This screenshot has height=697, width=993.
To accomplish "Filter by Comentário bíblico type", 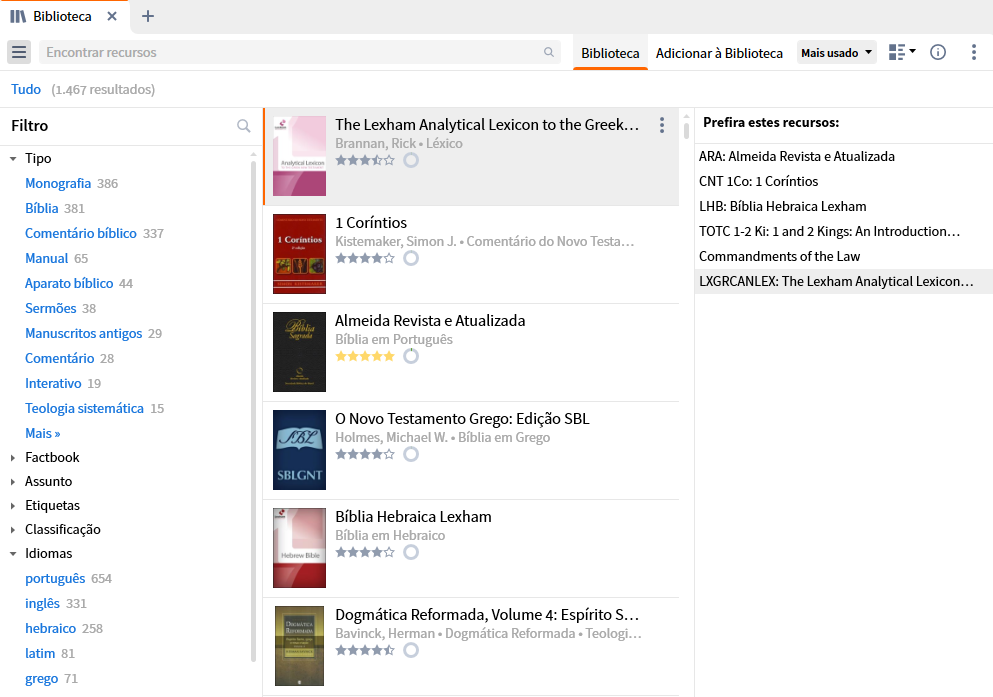I will coord(81,234).
